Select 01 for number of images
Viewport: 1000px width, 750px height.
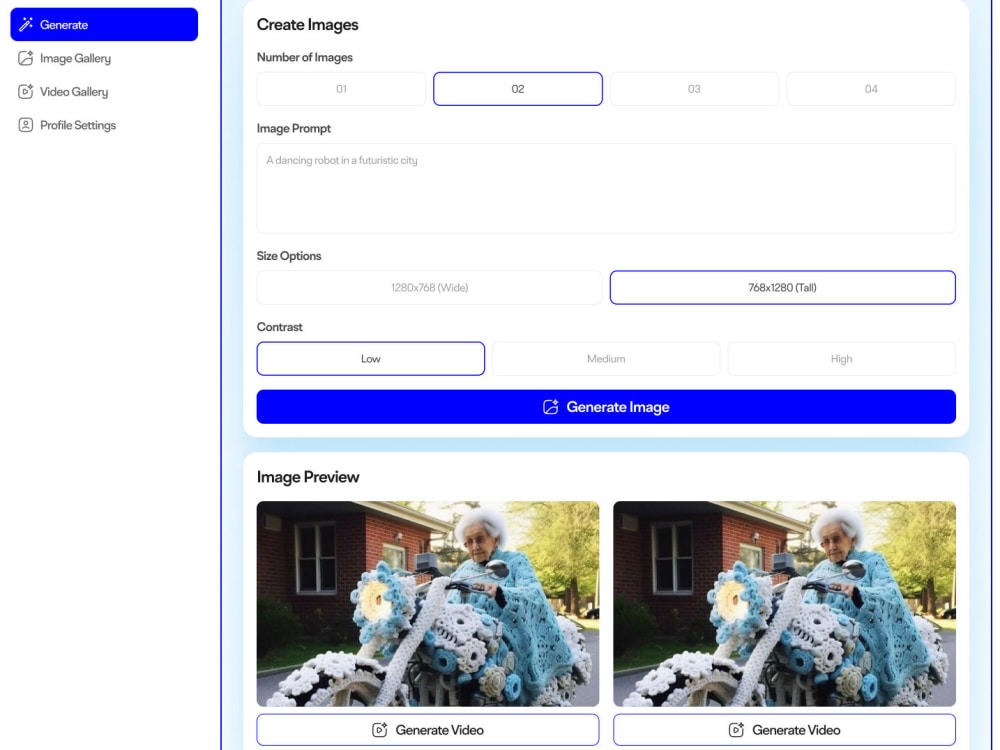coord(341,89)
